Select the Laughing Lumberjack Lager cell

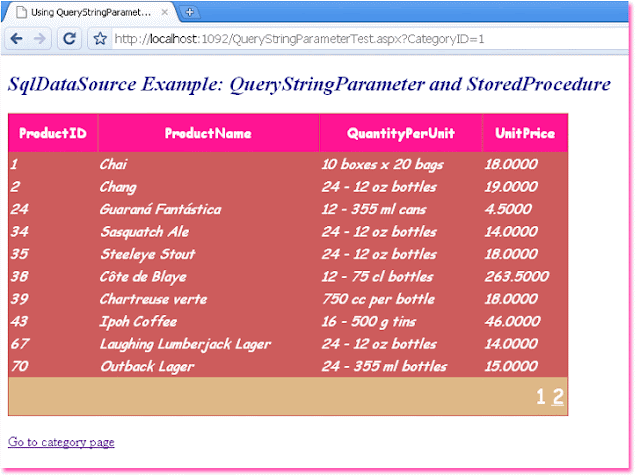[209, 344]
